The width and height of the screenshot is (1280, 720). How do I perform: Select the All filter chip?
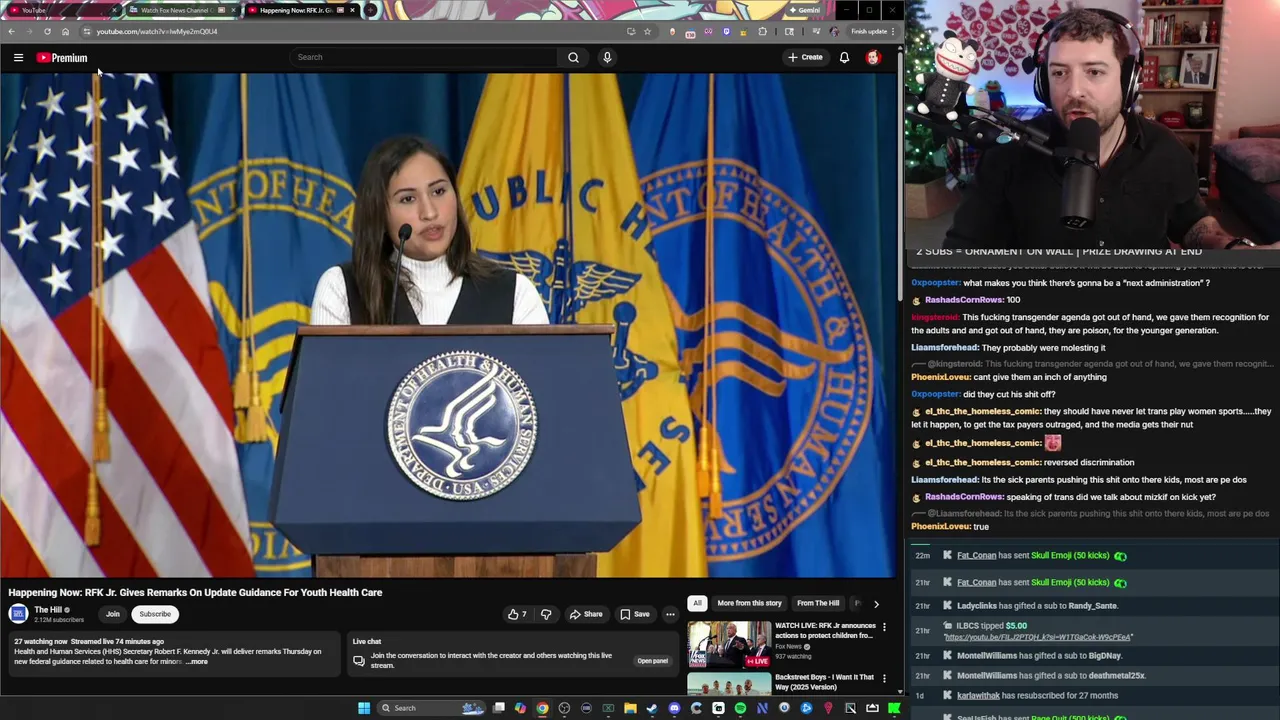[x=697, y=603]
